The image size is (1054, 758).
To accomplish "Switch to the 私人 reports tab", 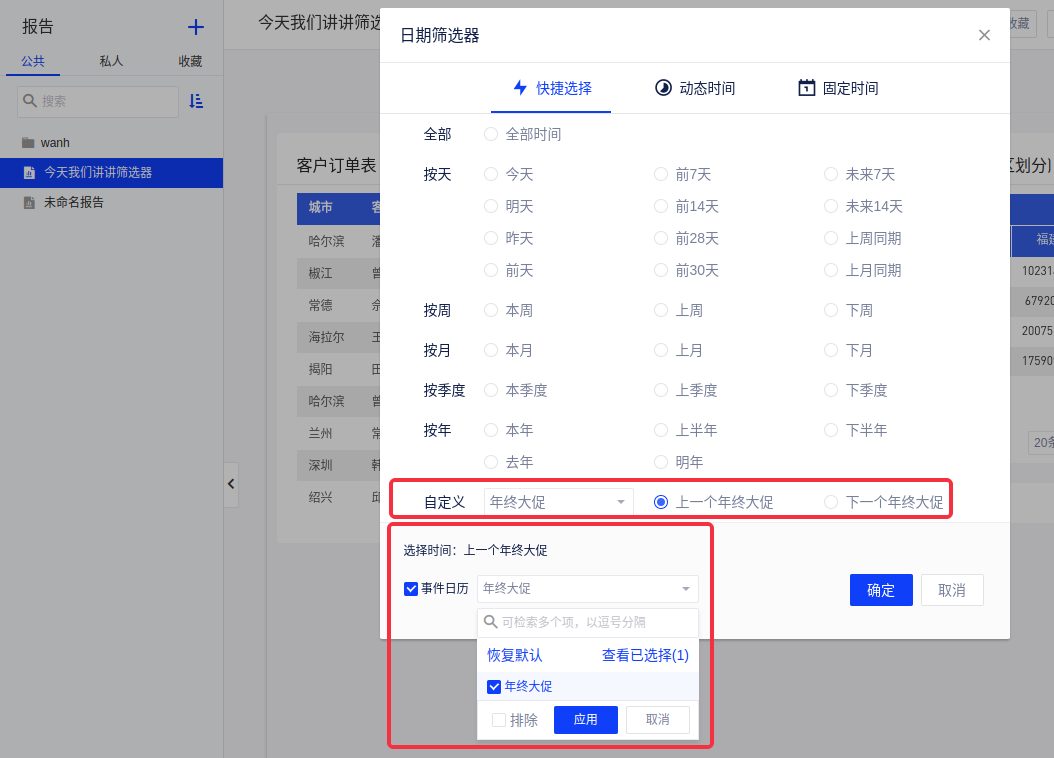I will [111, 61].
